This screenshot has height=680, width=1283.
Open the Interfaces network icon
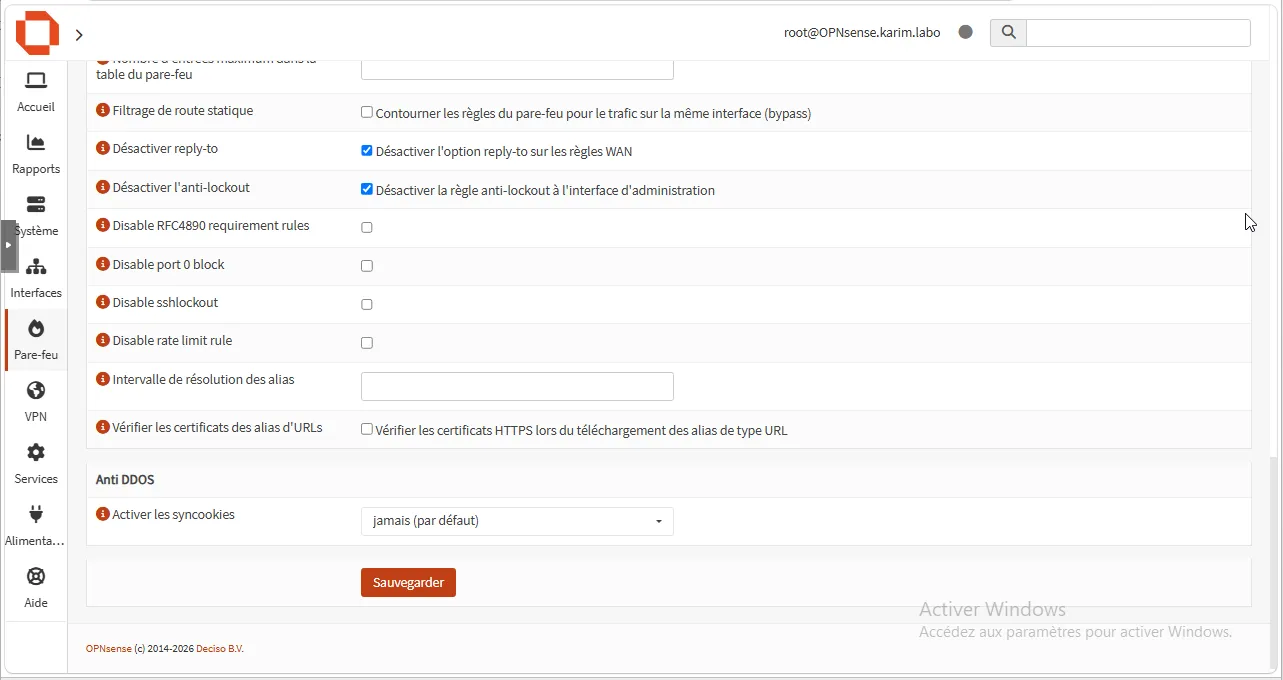coord(36,267)
